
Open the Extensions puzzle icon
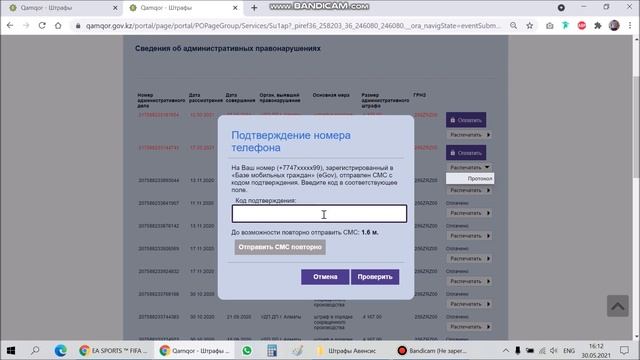click(x=598, y=26)
